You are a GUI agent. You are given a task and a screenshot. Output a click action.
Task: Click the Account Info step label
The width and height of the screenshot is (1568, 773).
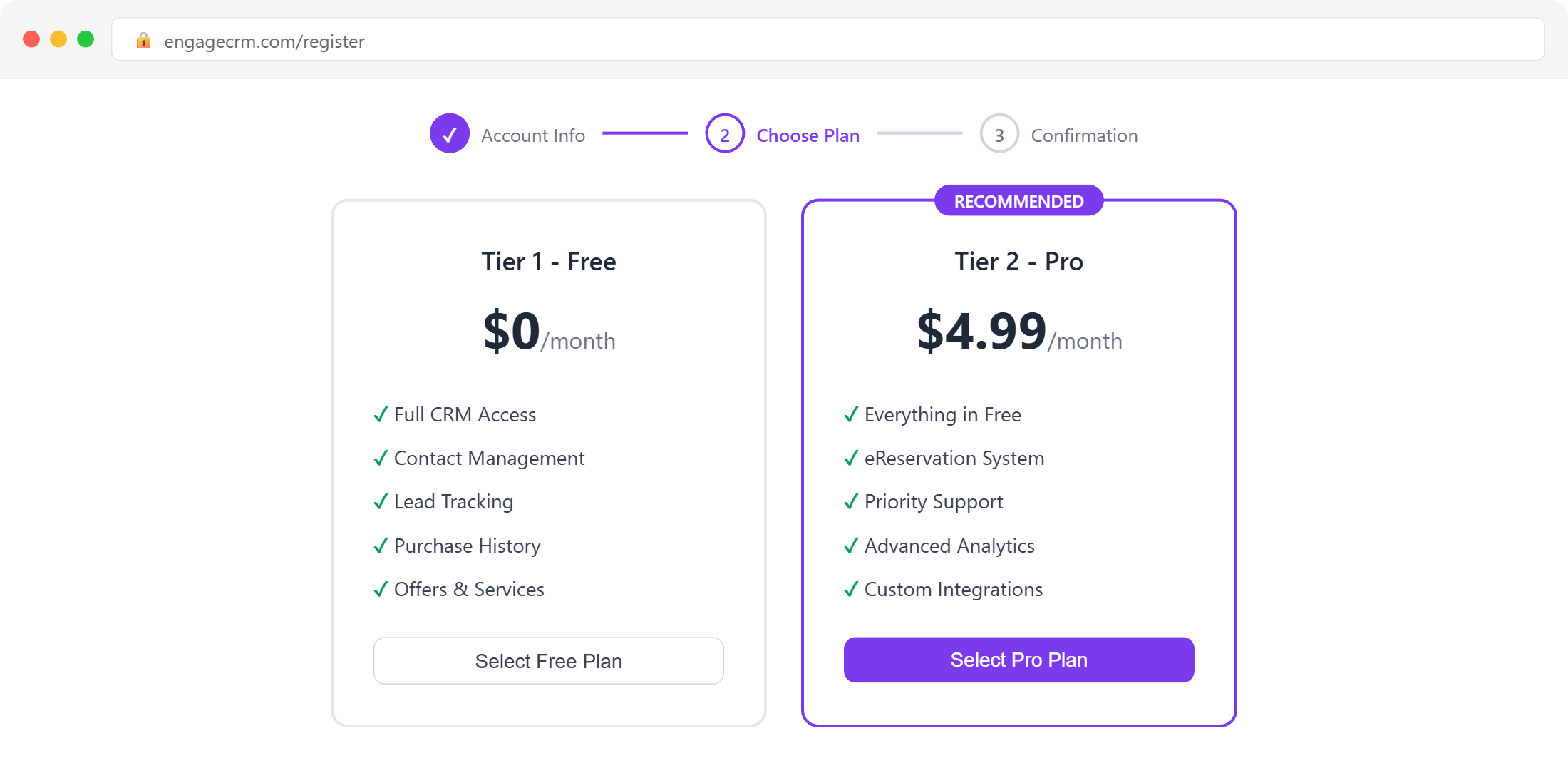(x=533, y=135)
